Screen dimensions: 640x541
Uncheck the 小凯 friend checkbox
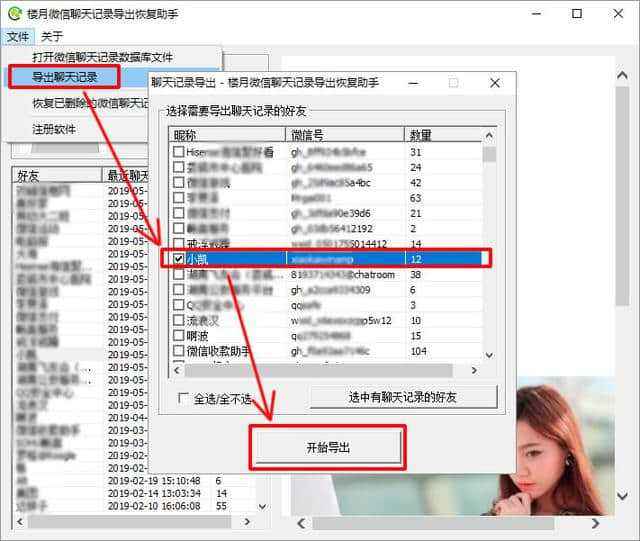(178, 258)
